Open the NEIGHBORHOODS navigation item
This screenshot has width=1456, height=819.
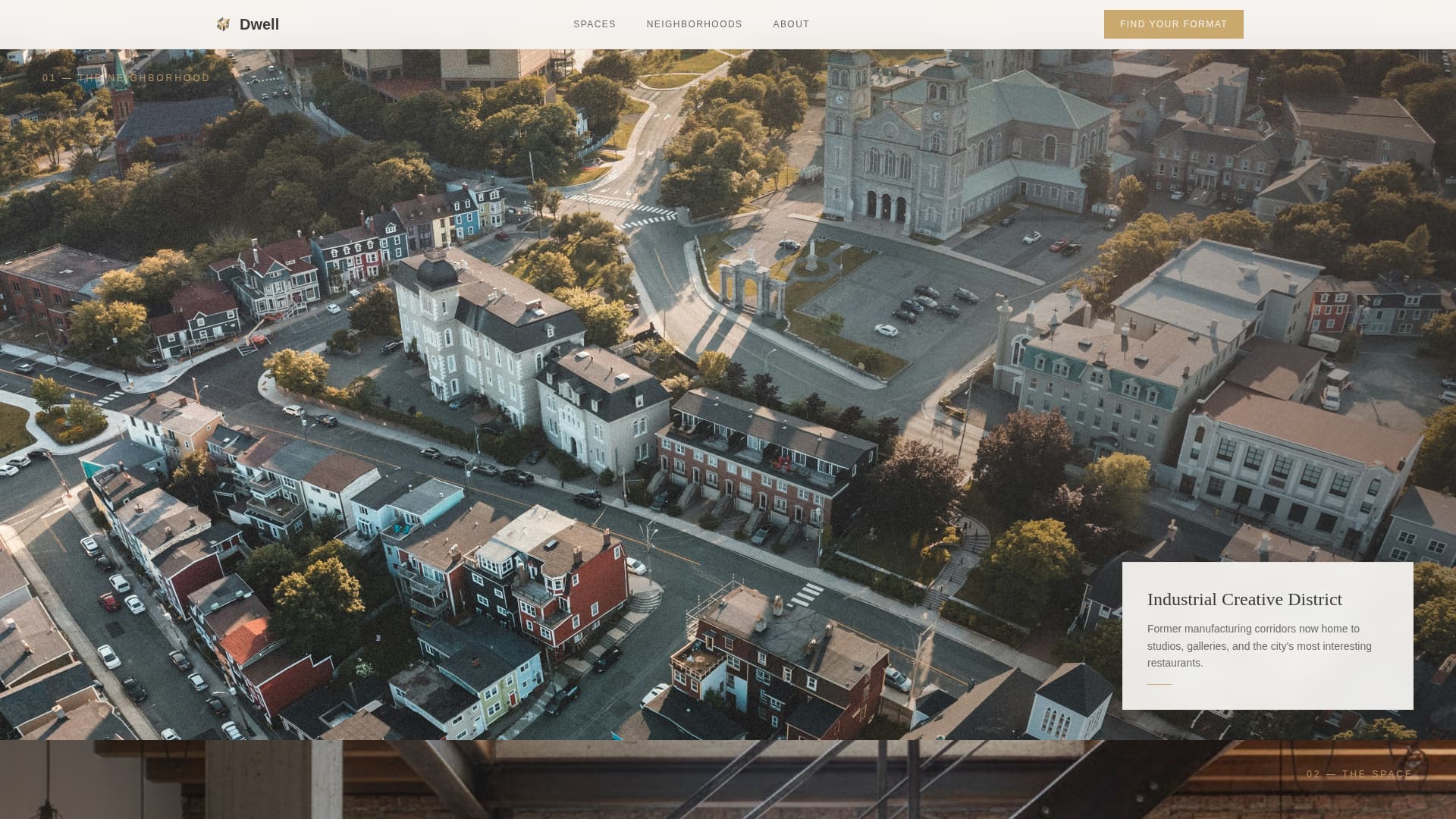pos(694,24)
